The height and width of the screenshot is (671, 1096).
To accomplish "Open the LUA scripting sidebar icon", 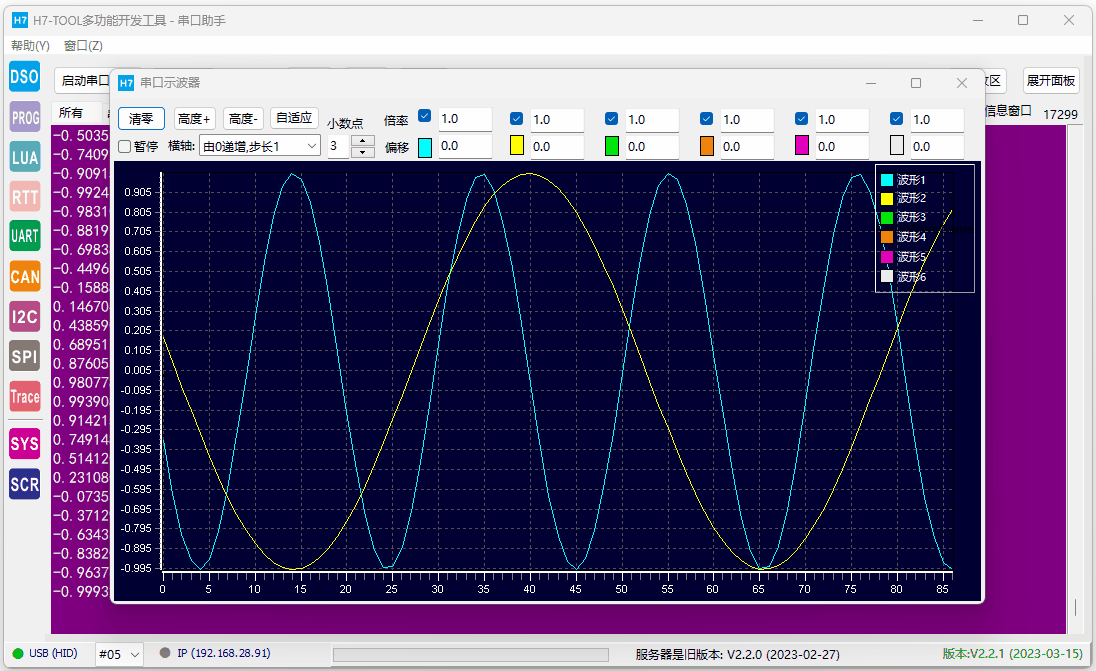I will pos(24,157).
